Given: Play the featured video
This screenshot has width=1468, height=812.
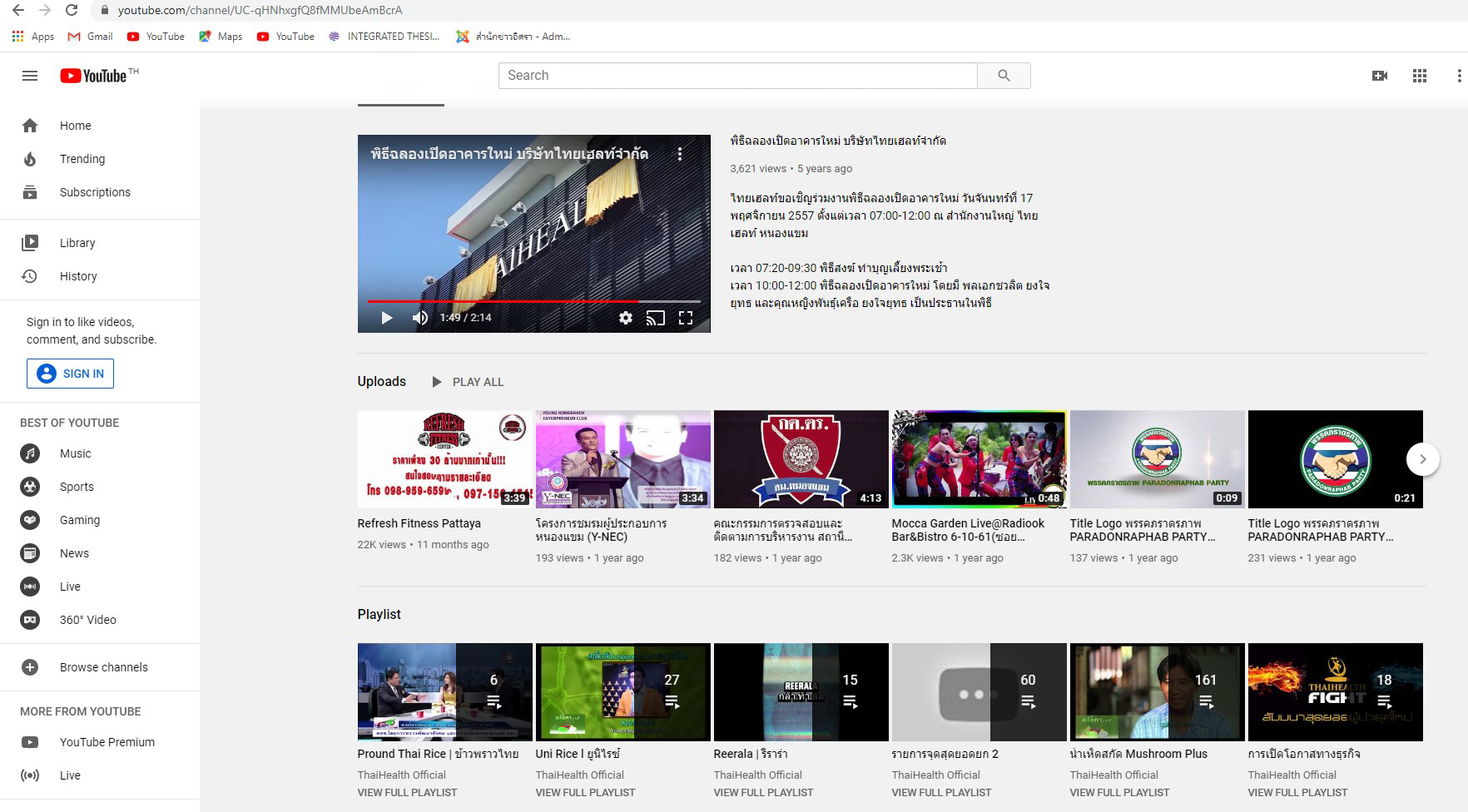Looking at the screenshot, I should click(386, 318).
